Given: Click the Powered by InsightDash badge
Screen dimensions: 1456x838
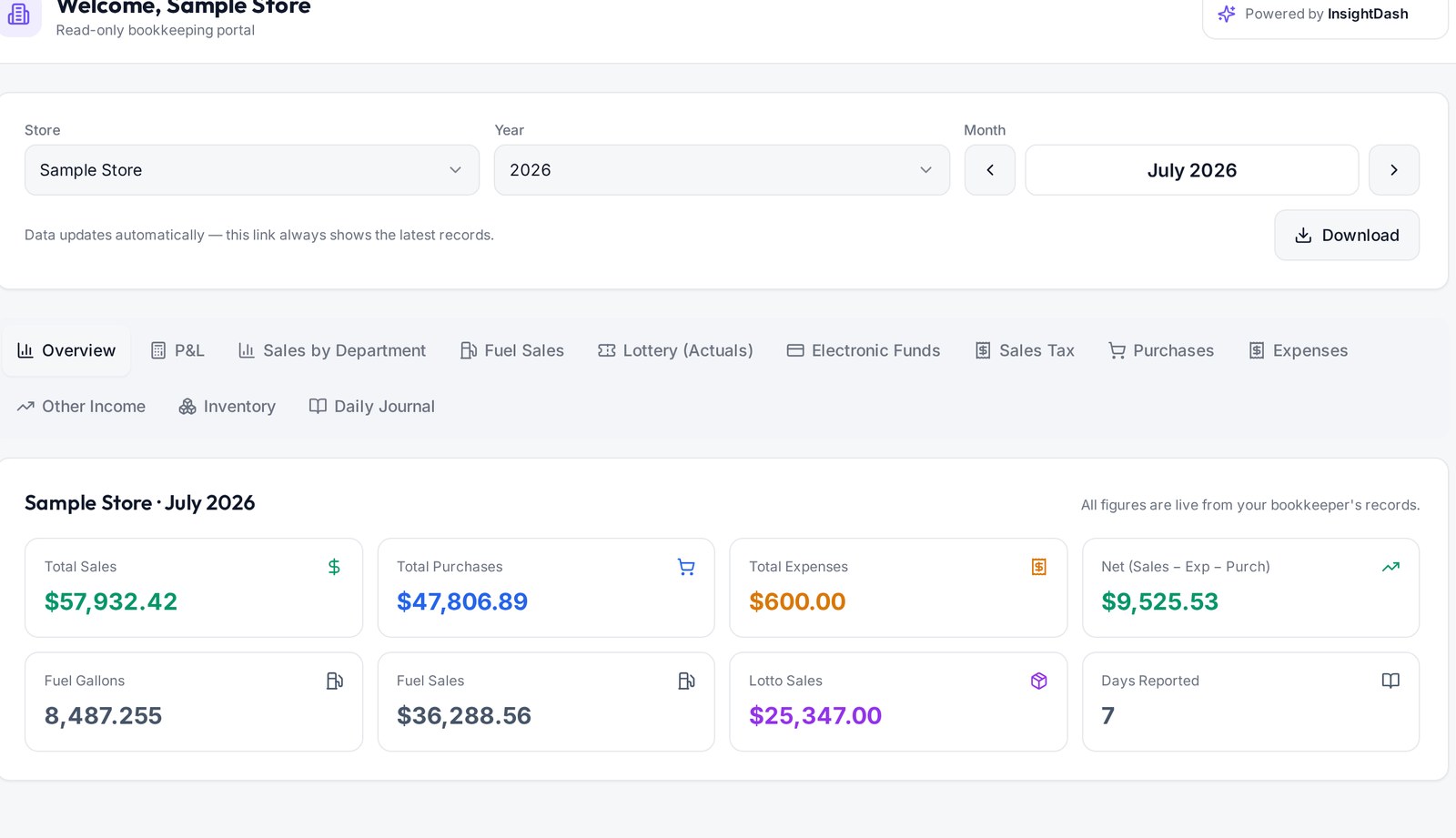Looking at the screenshot, I should (1325, 15).
